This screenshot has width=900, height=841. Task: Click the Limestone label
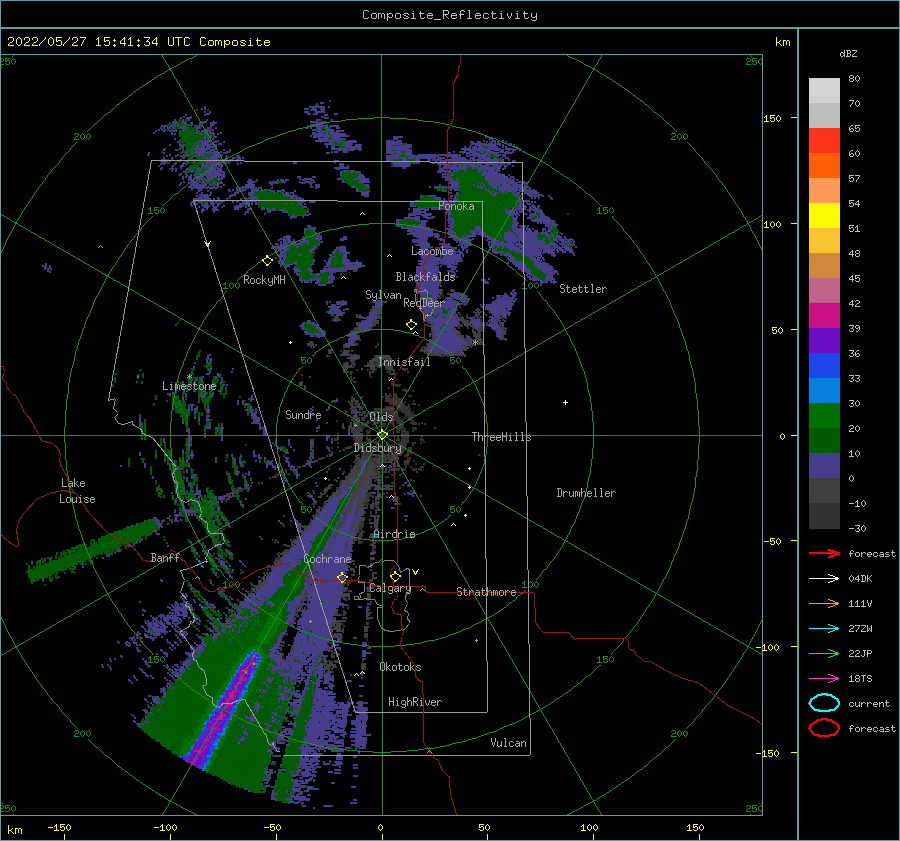click(x=189, y=386)
